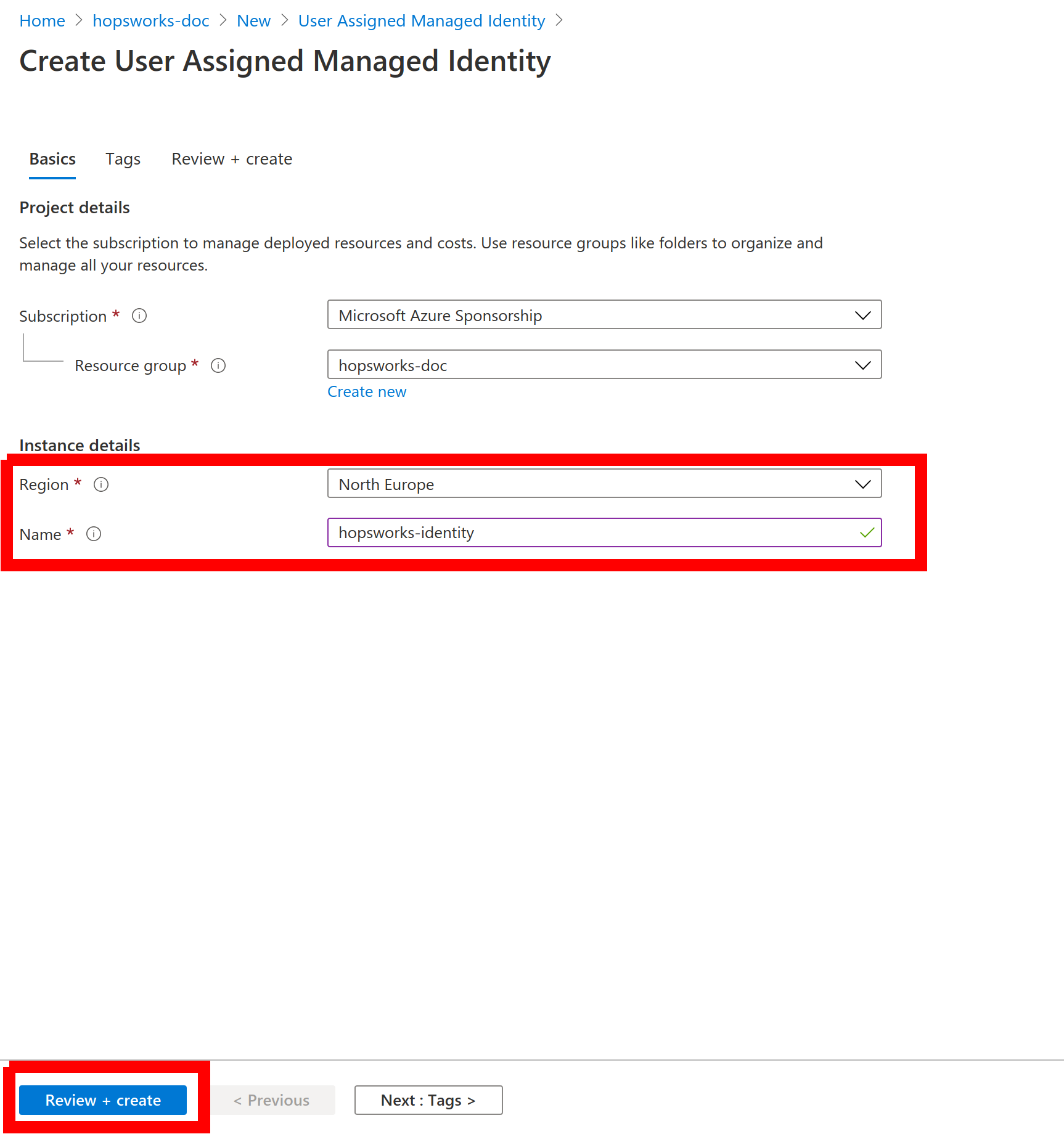
Task: Open the Subscription dropdown
Action: pos(604,315)
